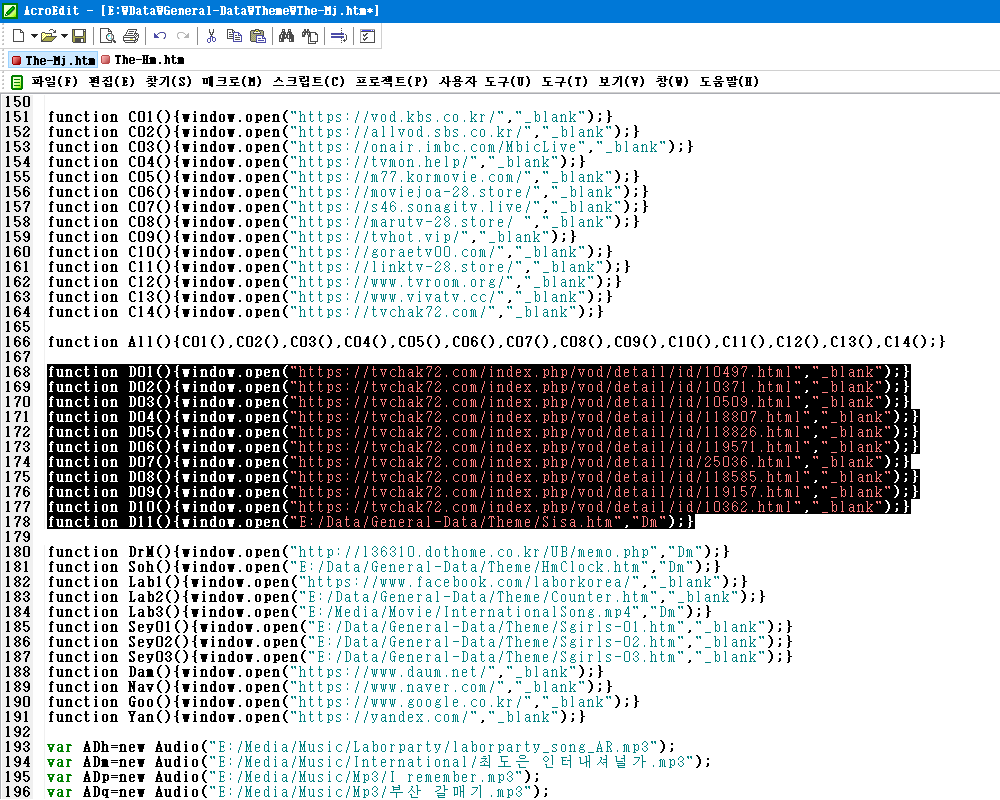Click the selected 'function D07' line with id 25036
This screenshot has width=1000, height=800.
click(478, 462)
